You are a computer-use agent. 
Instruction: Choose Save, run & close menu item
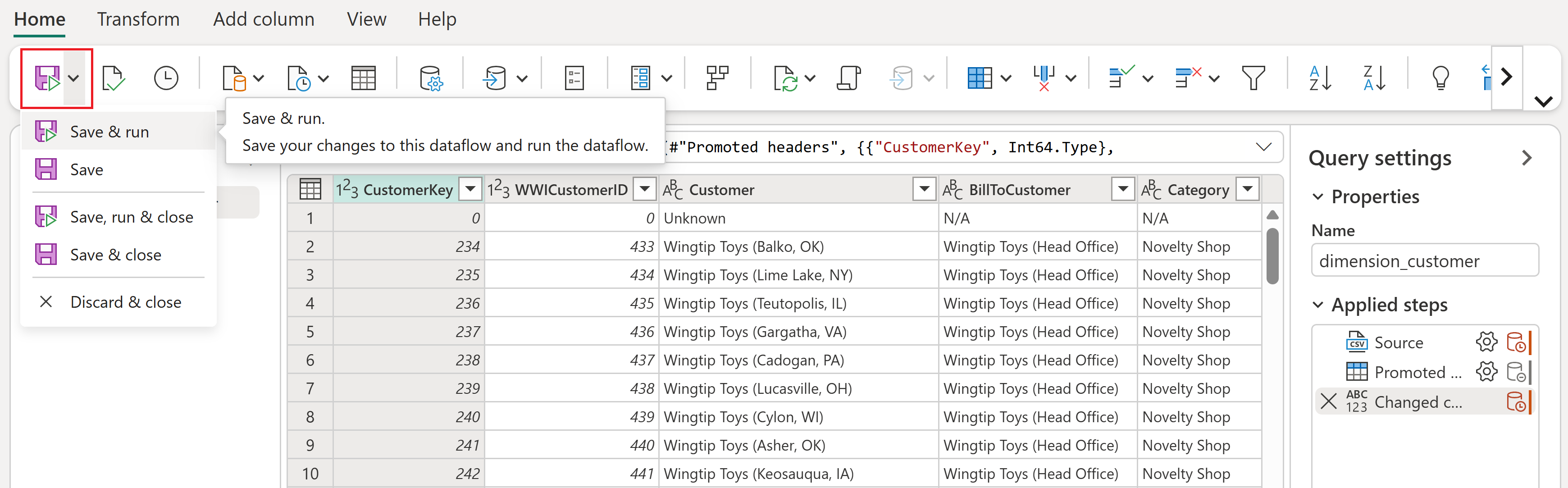pos(131,217)
